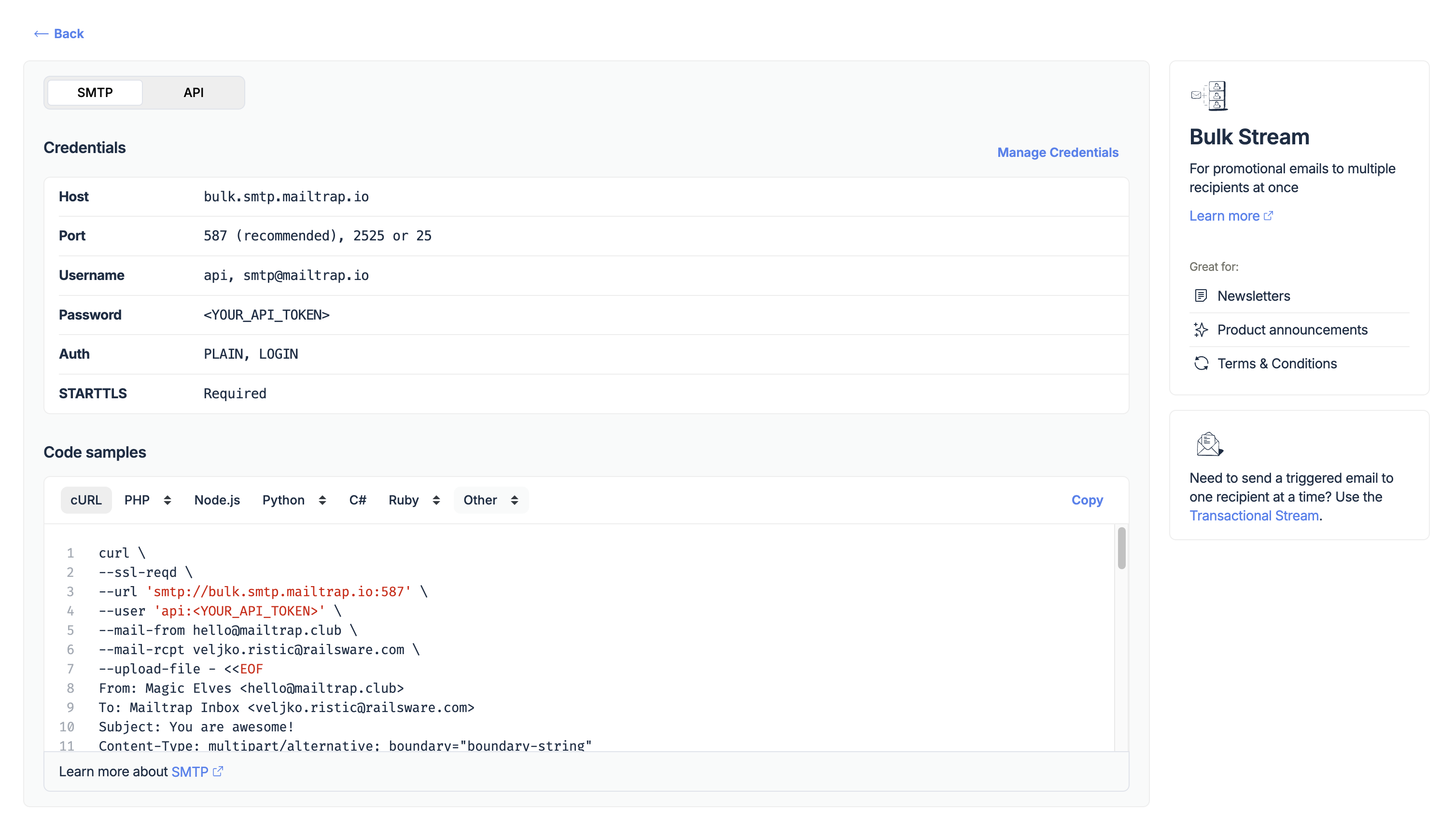
Task: Click the Product announcements sparkle icon
Action: click(1200, 329)
